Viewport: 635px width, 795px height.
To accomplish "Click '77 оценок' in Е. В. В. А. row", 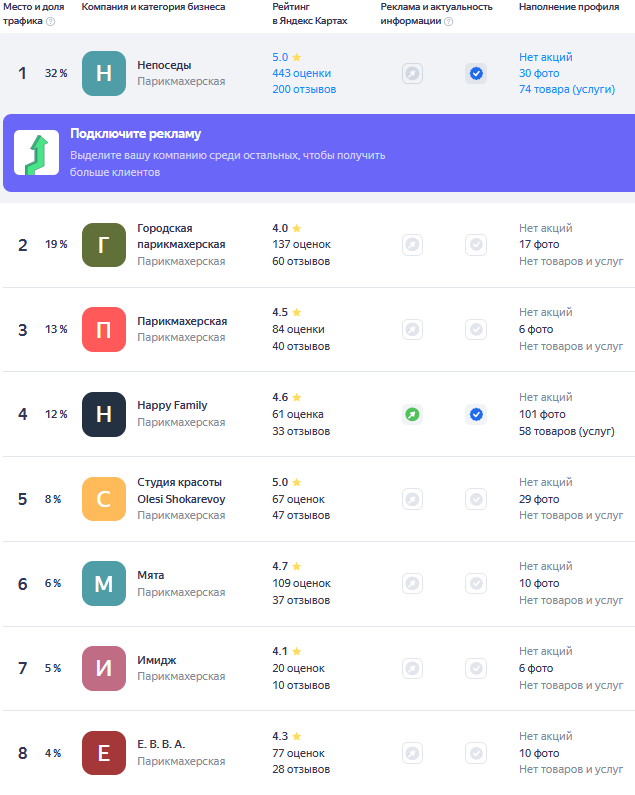I will click(298, 753).
